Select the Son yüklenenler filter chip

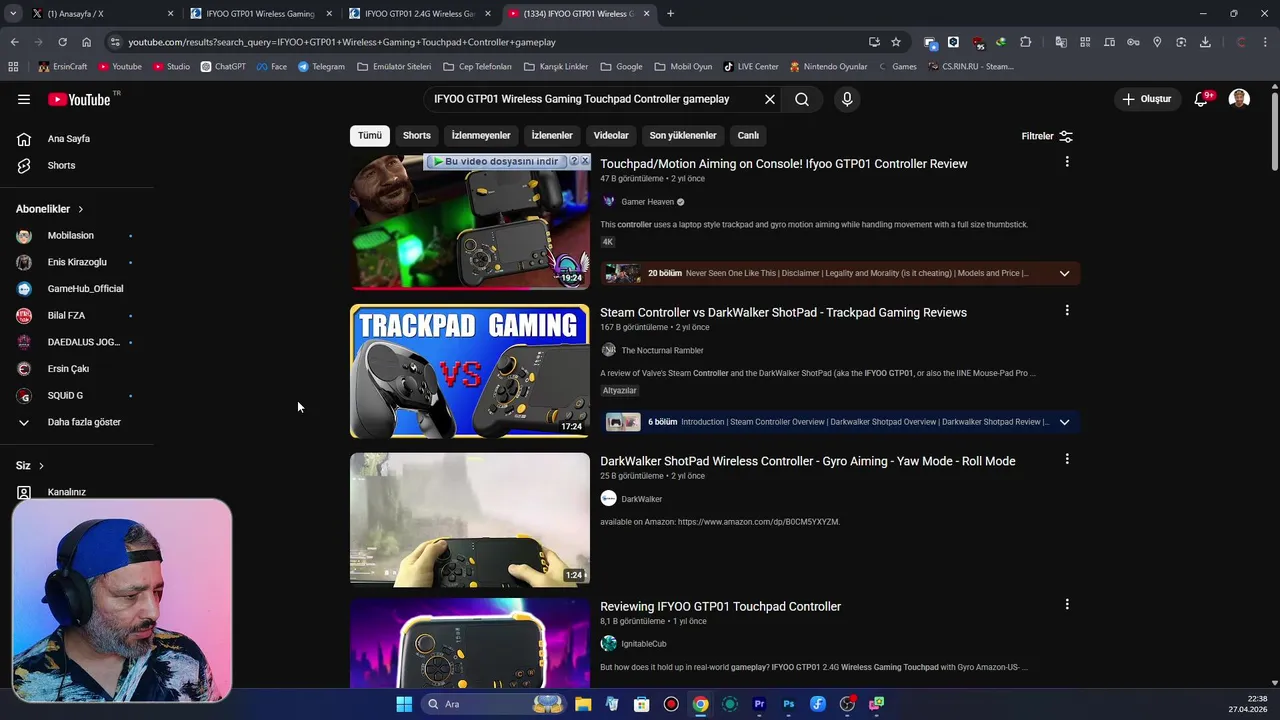click(683, 135)
